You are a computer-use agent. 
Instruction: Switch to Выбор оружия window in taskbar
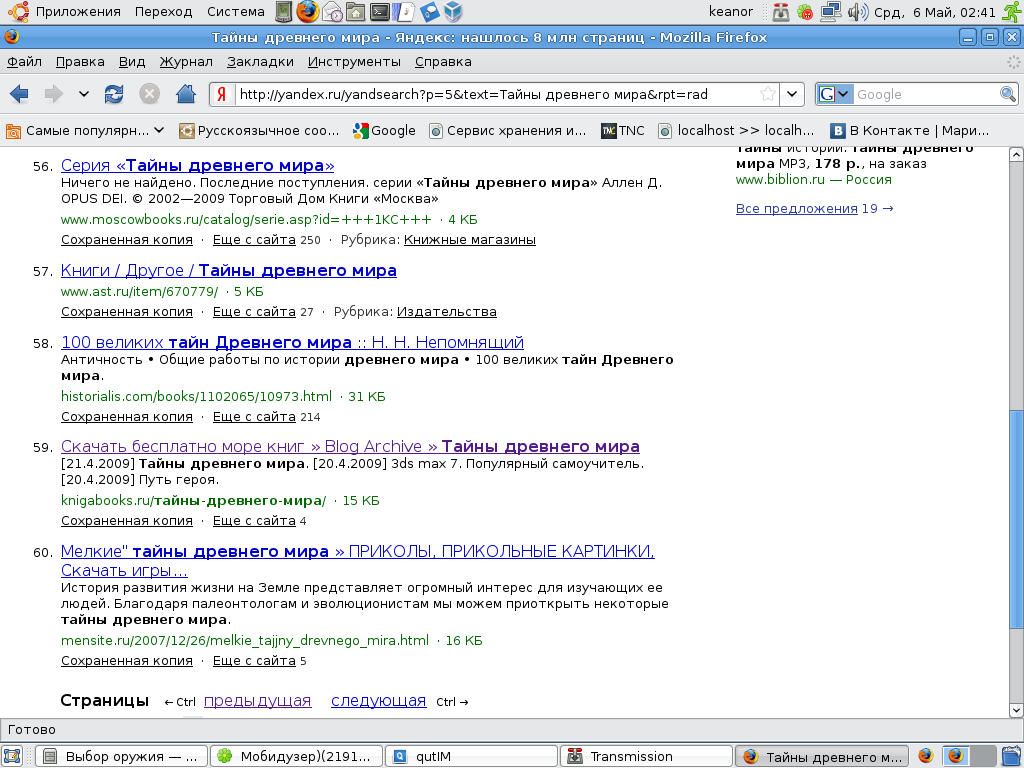121,756
